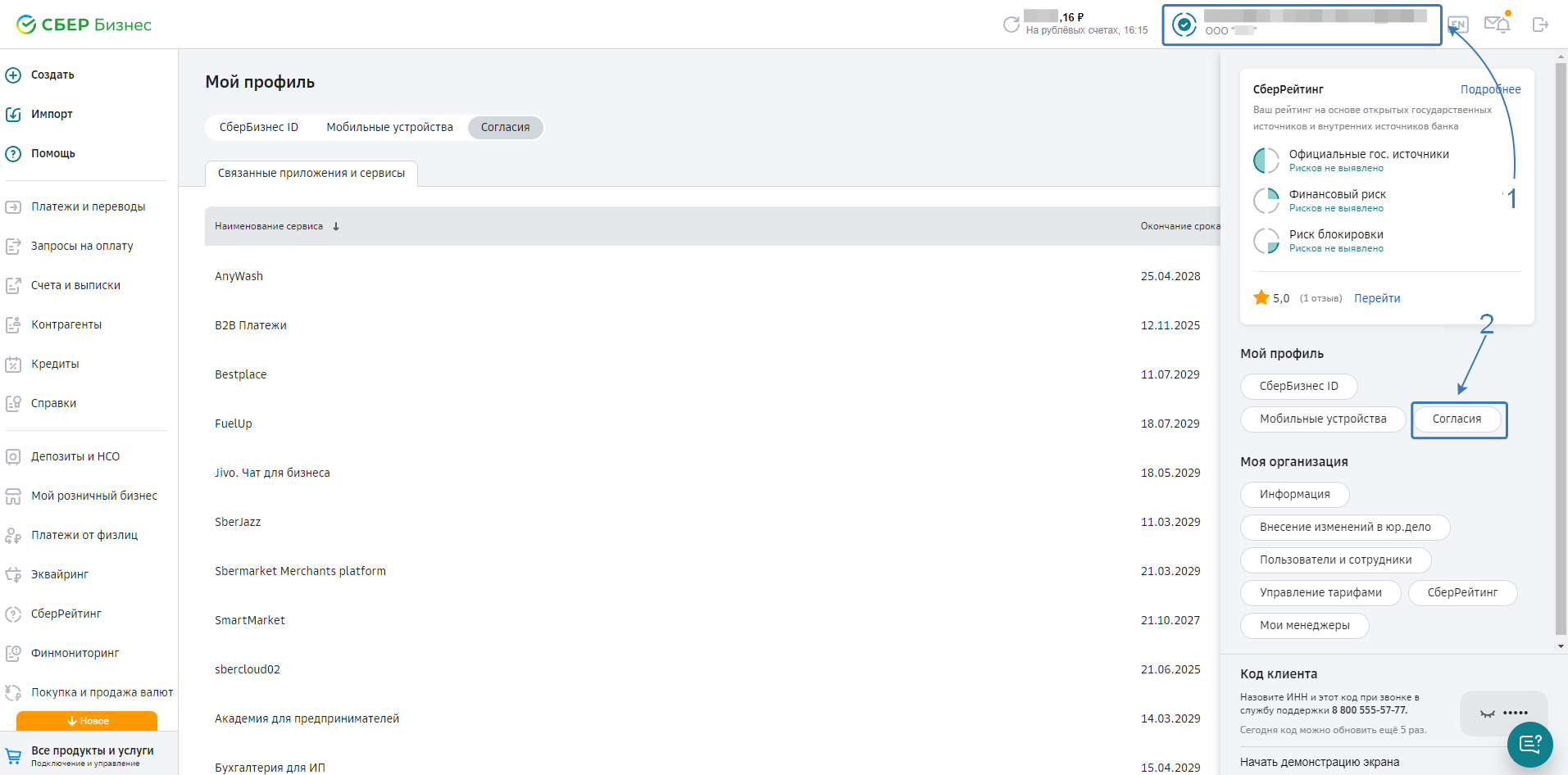
Task: Click СберРейтинг chip under Моя организация
Action: pyautogui.click(x=1463, y=592)
